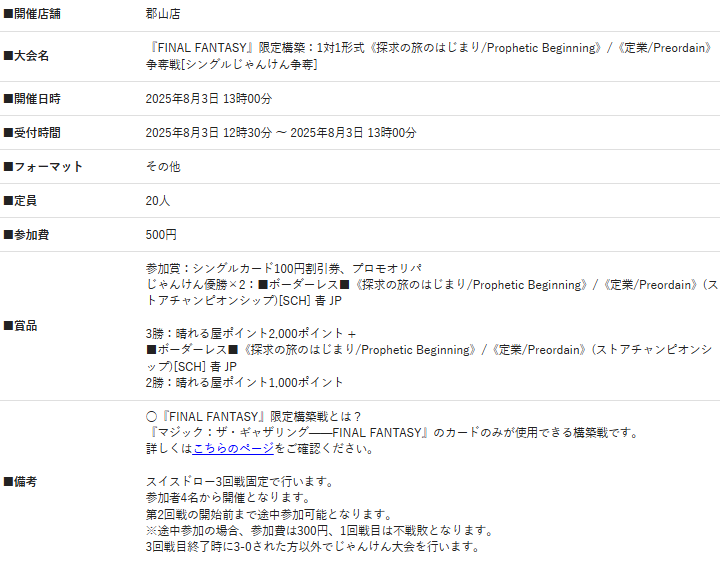Select the 20人 capacity value
This screenshot has width=720, height=562.
[158, 201]
